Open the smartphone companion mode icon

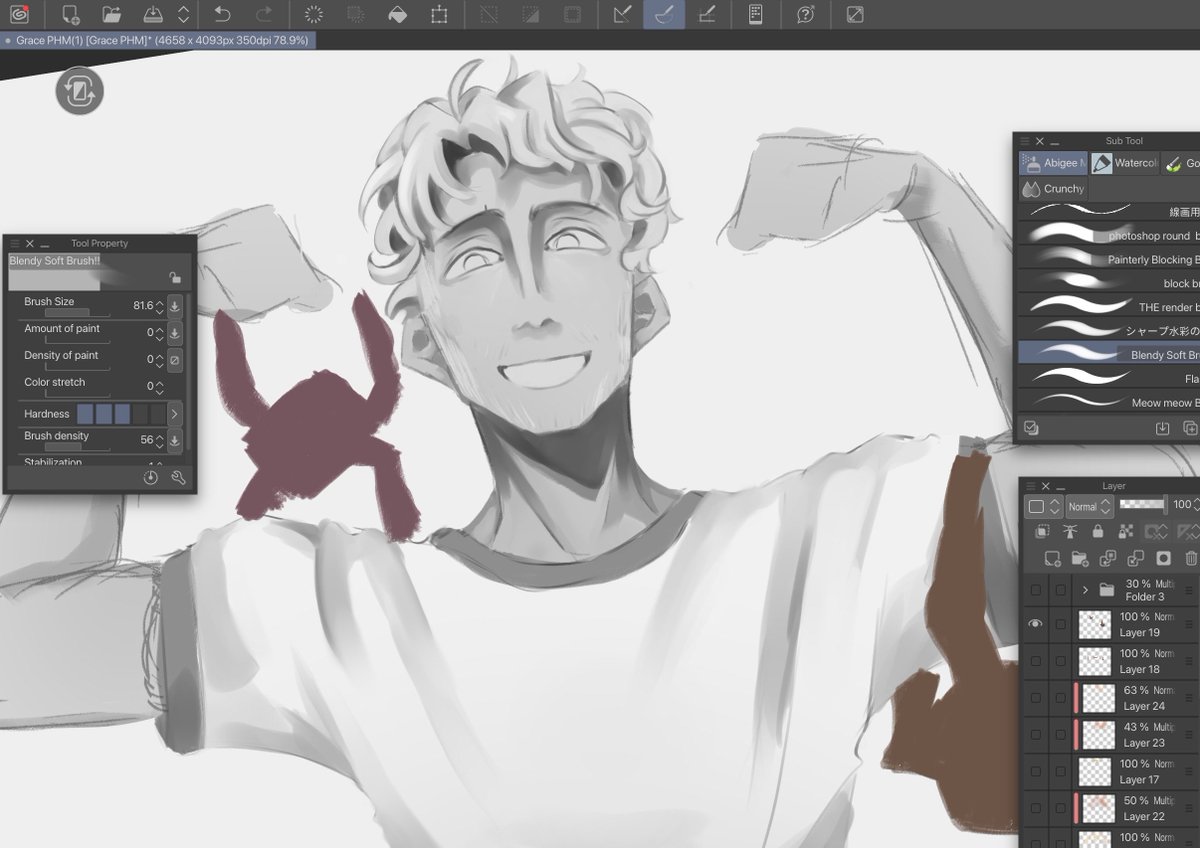click(x=756, y=14)
